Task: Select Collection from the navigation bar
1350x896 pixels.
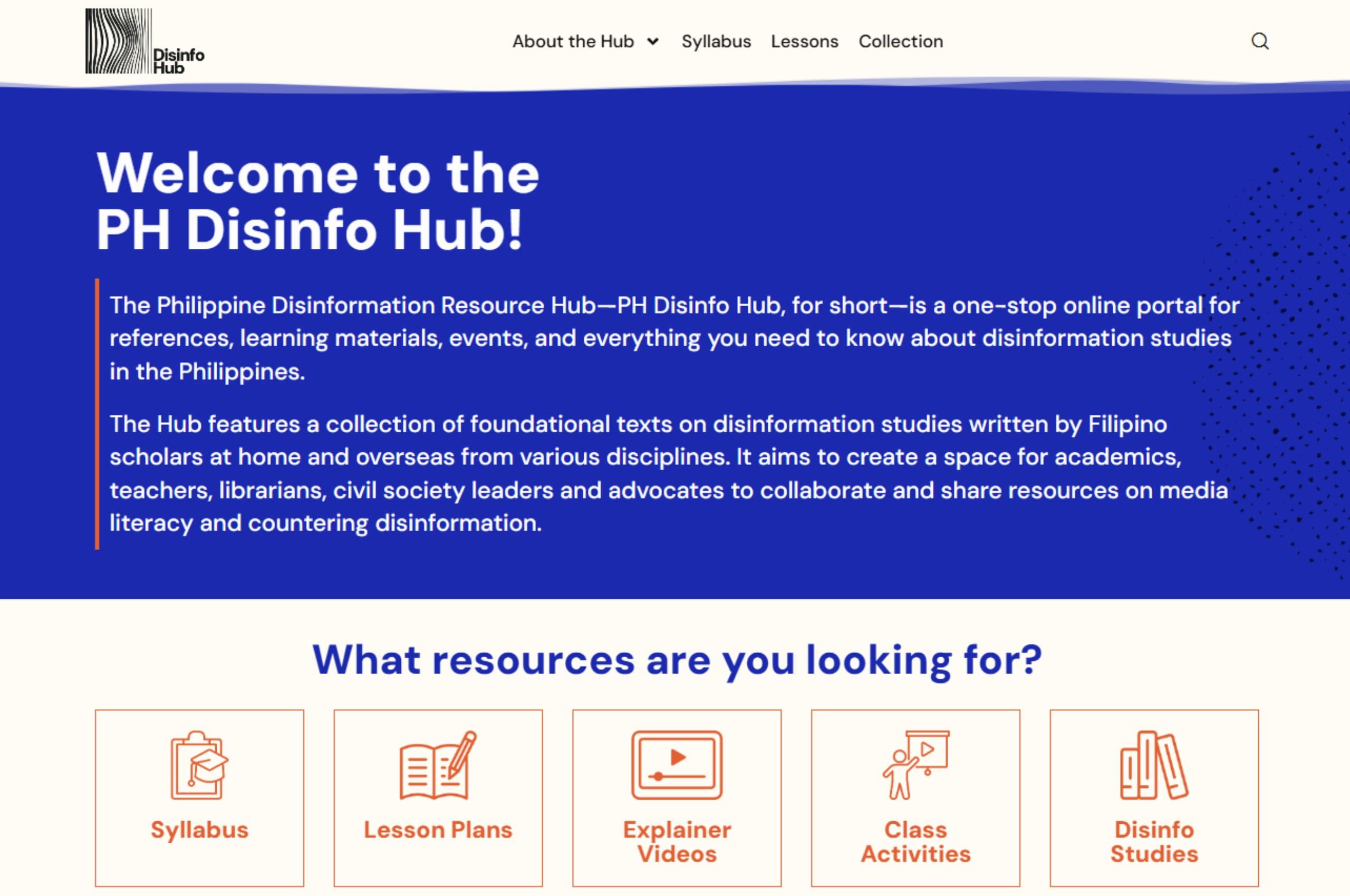Action: 901,41
